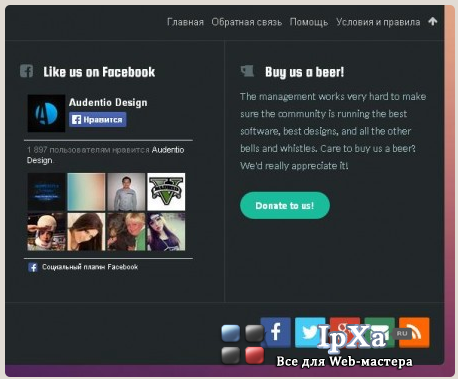Click the Facebook social share icon
458x379 pixels.
tap(275, 332)
